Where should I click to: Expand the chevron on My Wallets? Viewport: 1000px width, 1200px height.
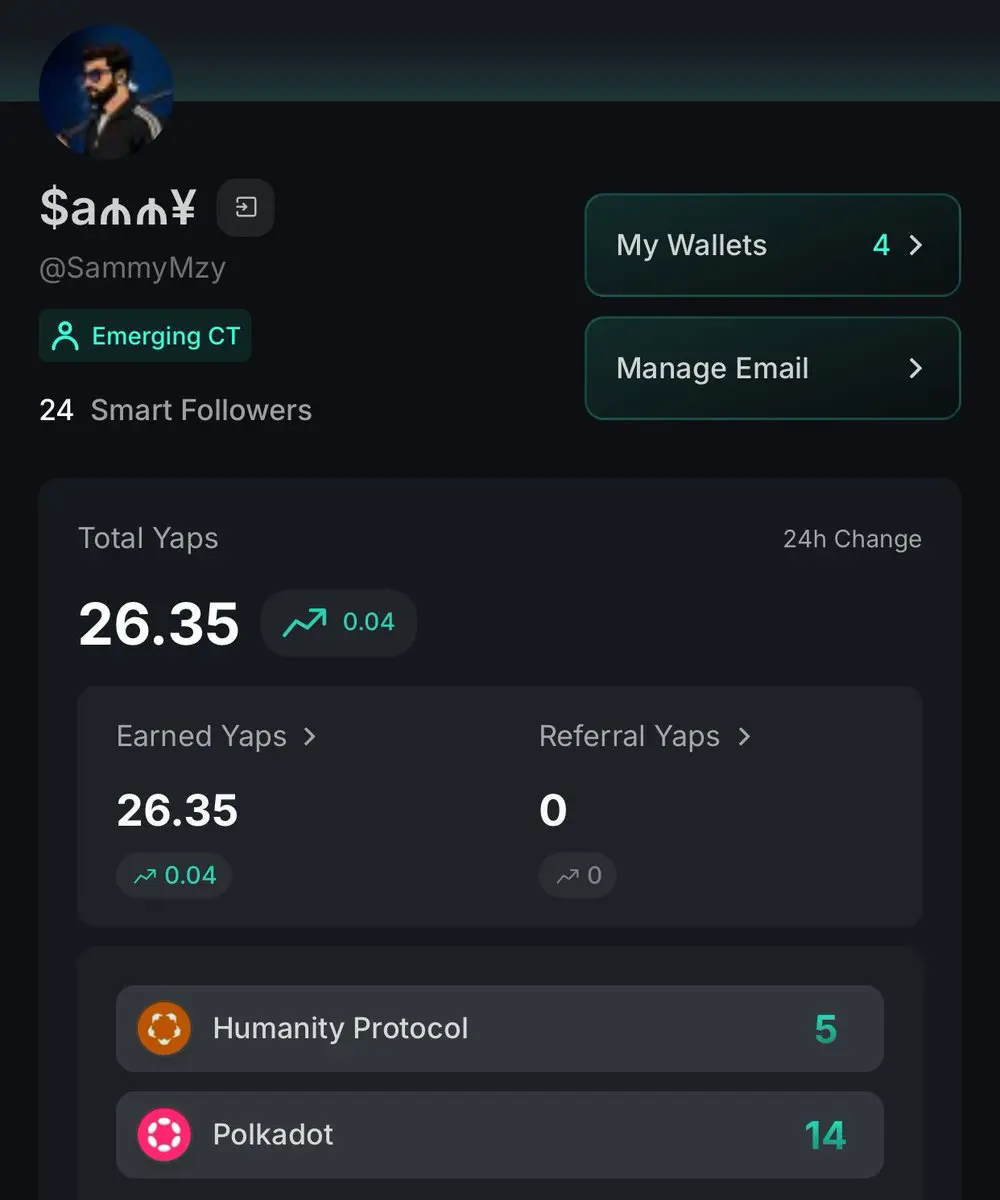[x=915, y=245]
